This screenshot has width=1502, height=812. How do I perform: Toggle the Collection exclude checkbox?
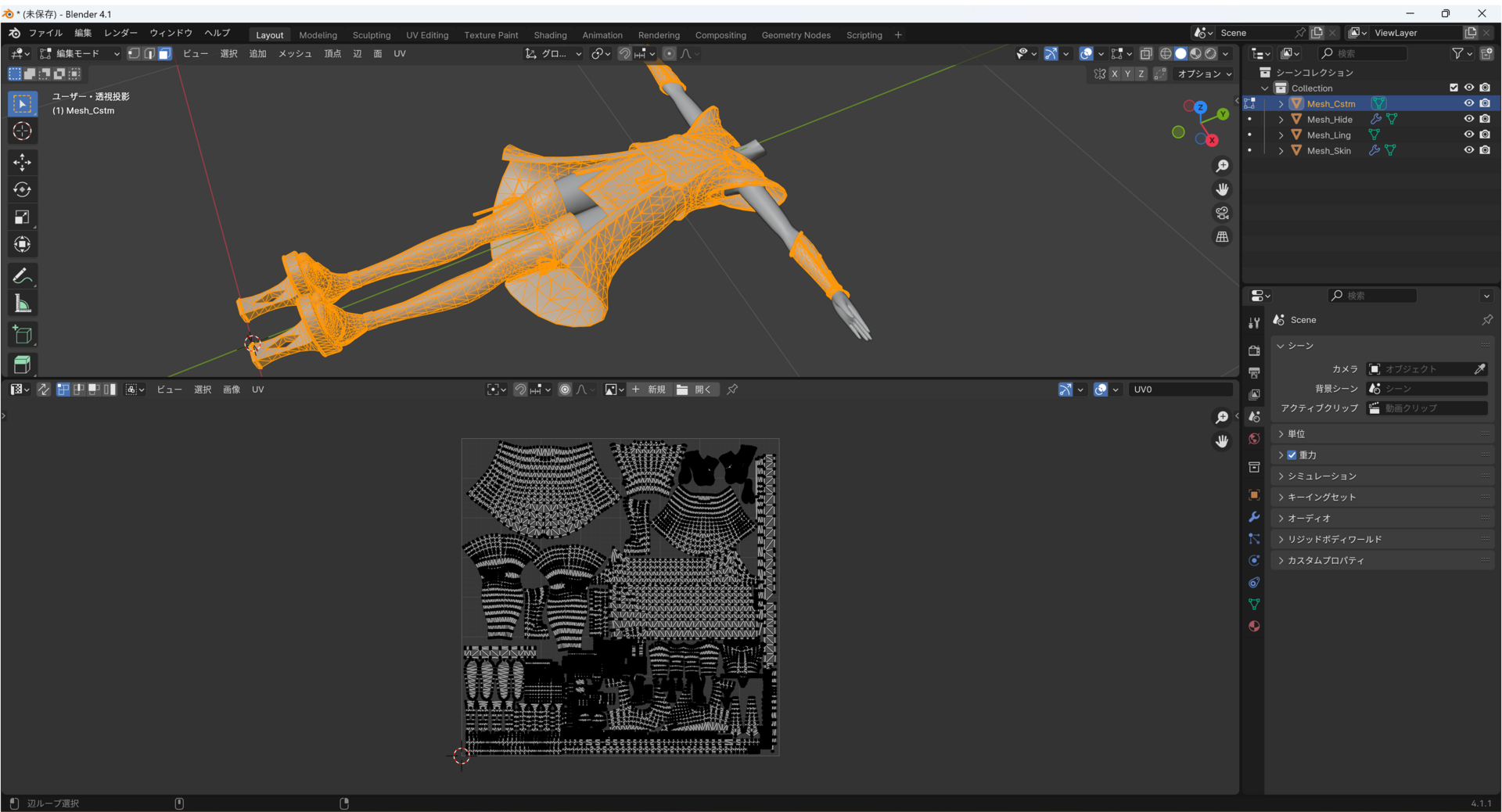1453,88
